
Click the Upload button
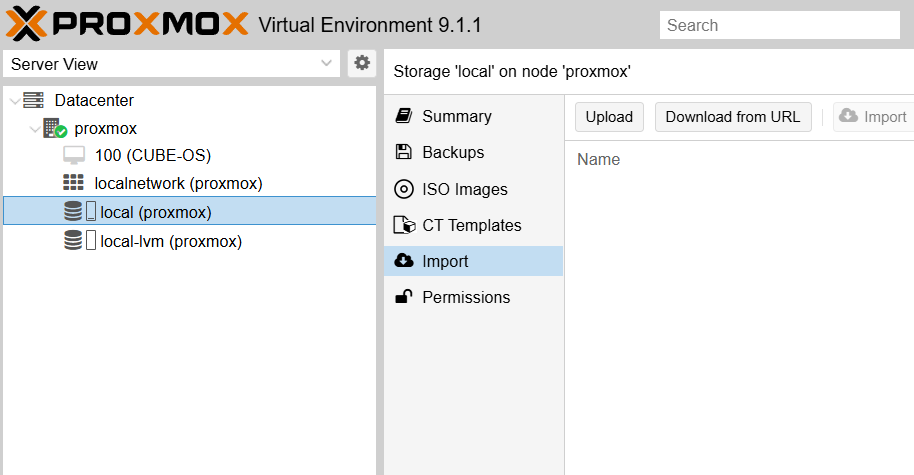click(609, 117)
